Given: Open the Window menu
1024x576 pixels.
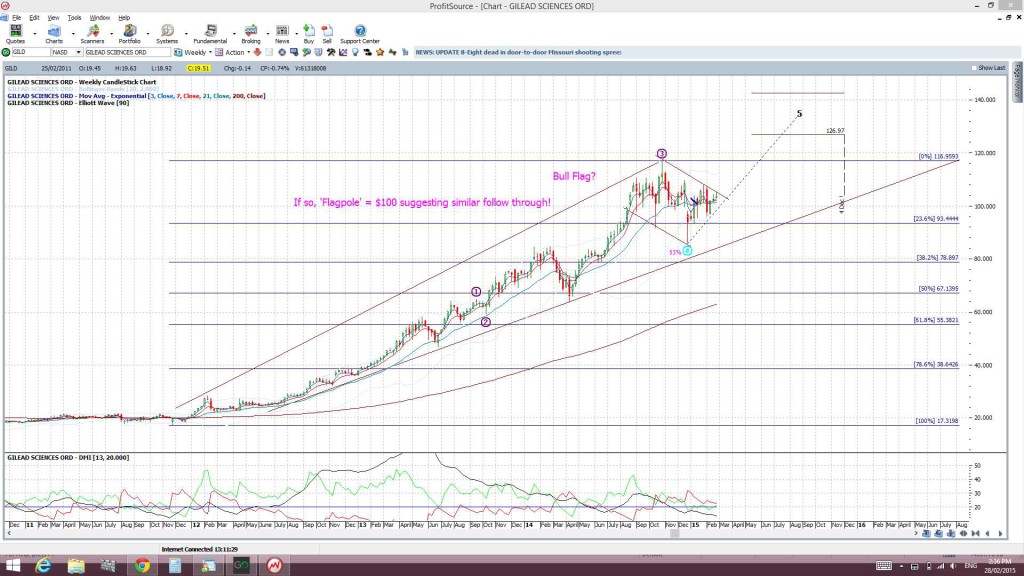Looking at the screenshot, I should pos(99,18).
